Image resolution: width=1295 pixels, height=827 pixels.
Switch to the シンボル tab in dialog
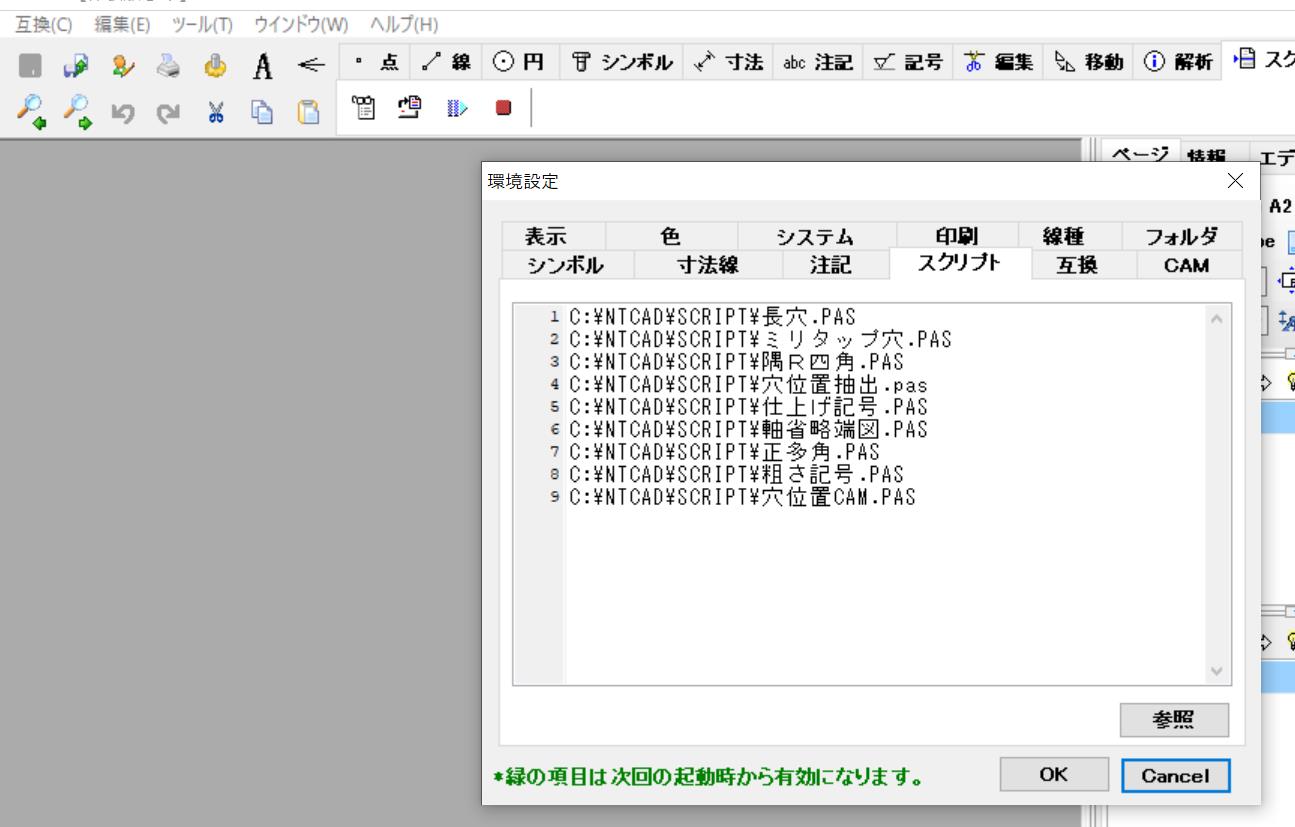tap(565, 265)
